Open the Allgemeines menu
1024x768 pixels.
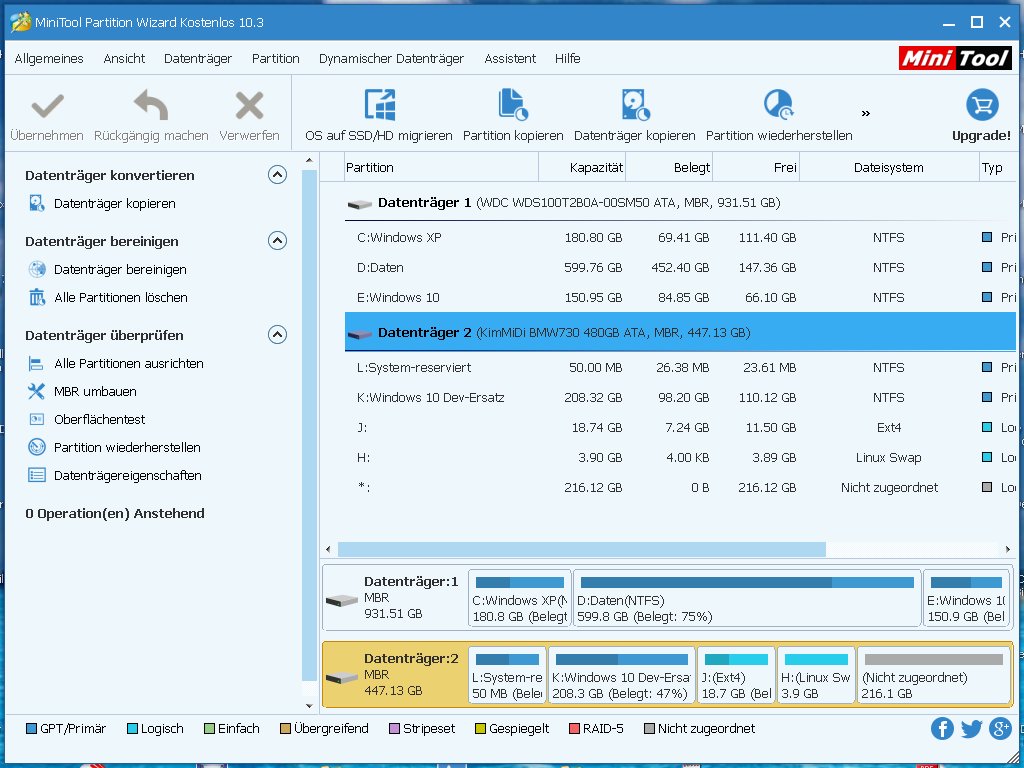pos(49,59)
